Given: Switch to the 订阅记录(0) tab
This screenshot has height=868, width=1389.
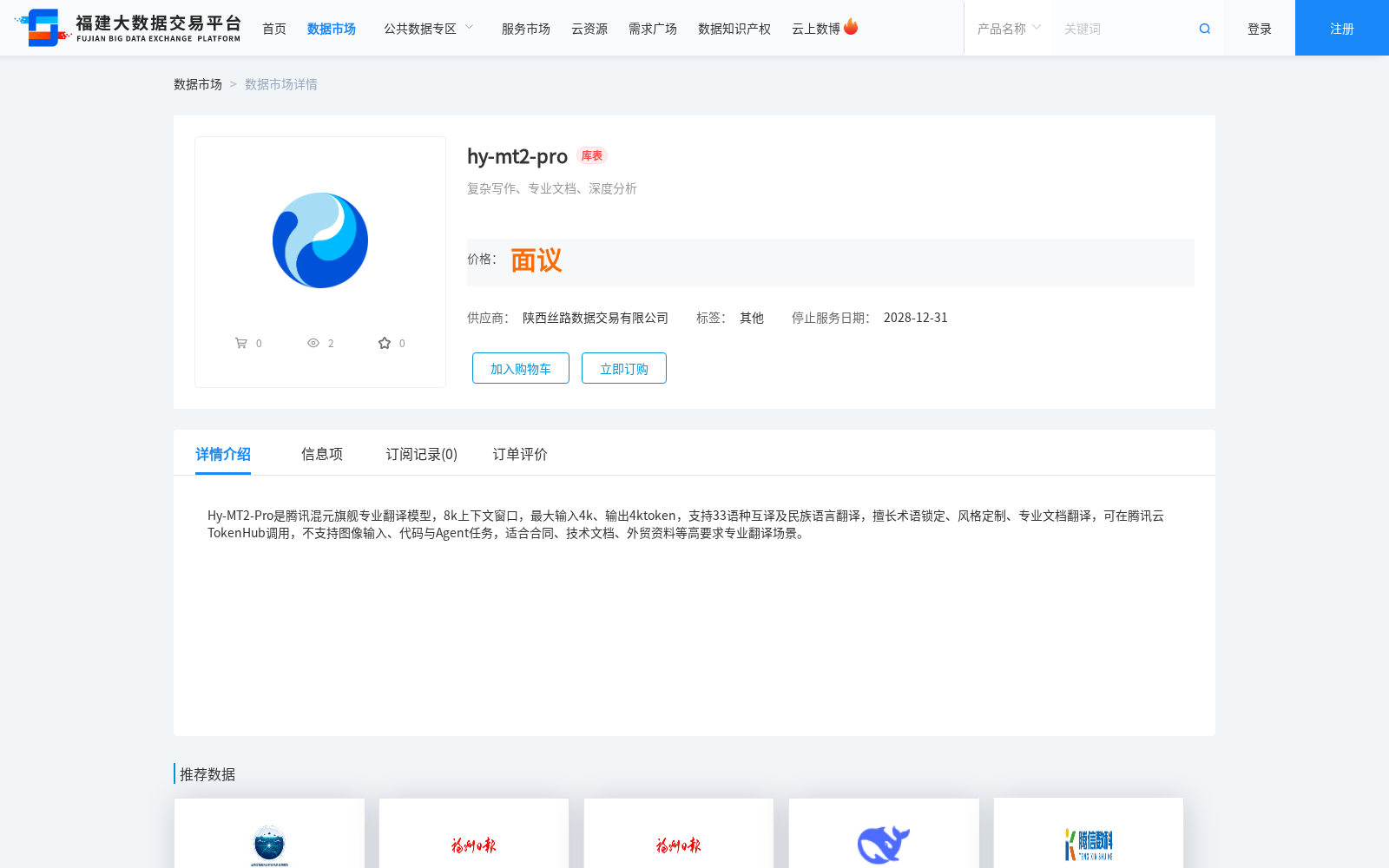Looking at the screenshot, I should [422, 454].
